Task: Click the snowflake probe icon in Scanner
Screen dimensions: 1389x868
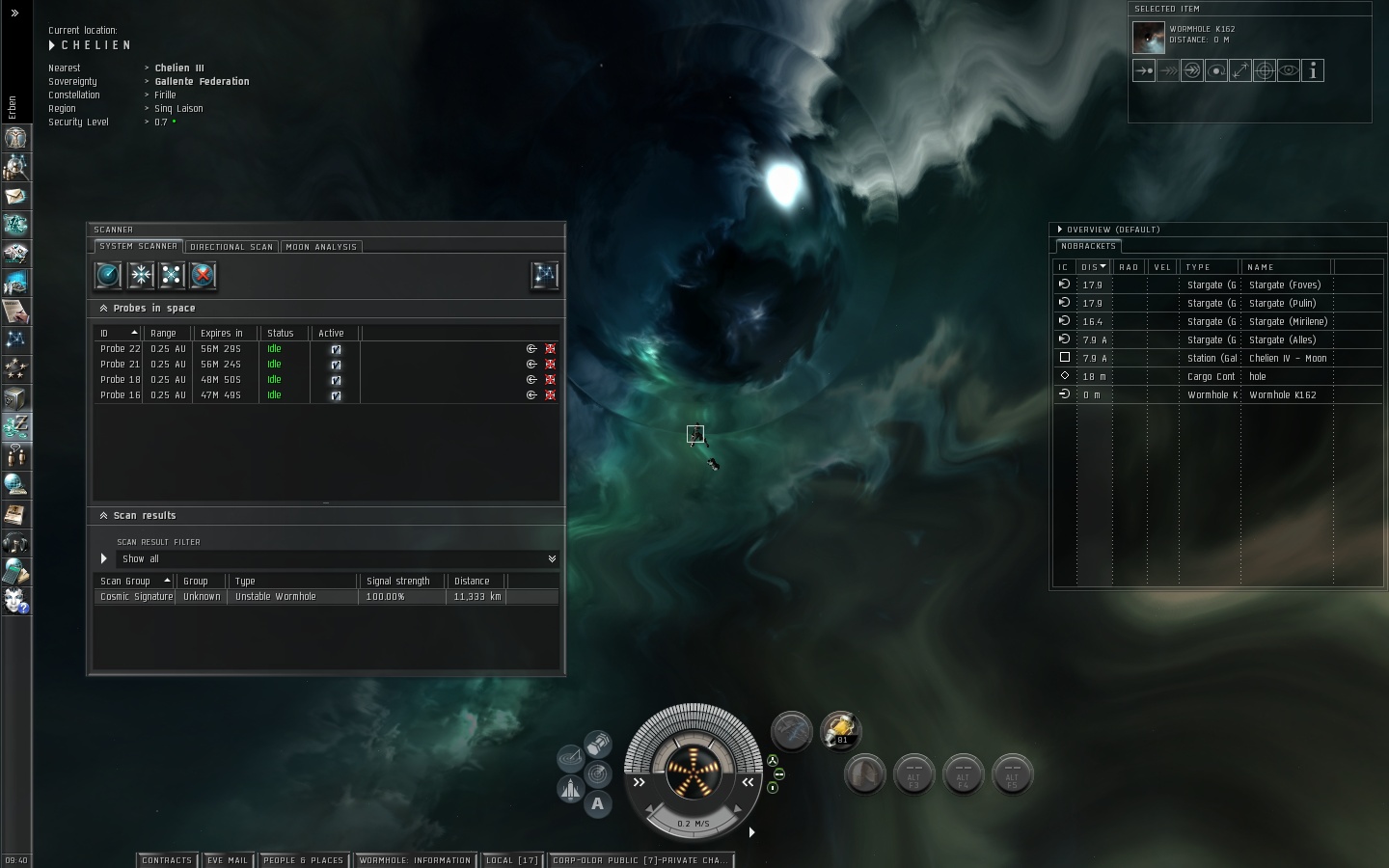Action: (x=140, y=276)
